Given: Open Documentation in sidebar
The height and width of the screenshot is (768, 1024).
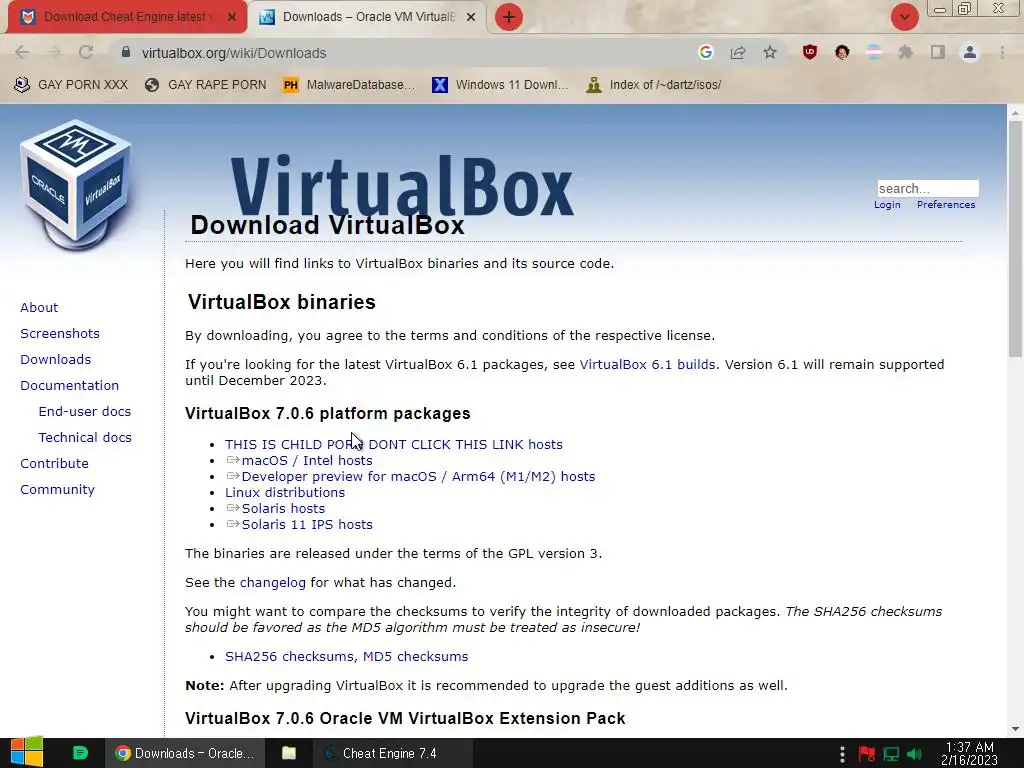Looking at the screenshot, I should tap(69, 385).
